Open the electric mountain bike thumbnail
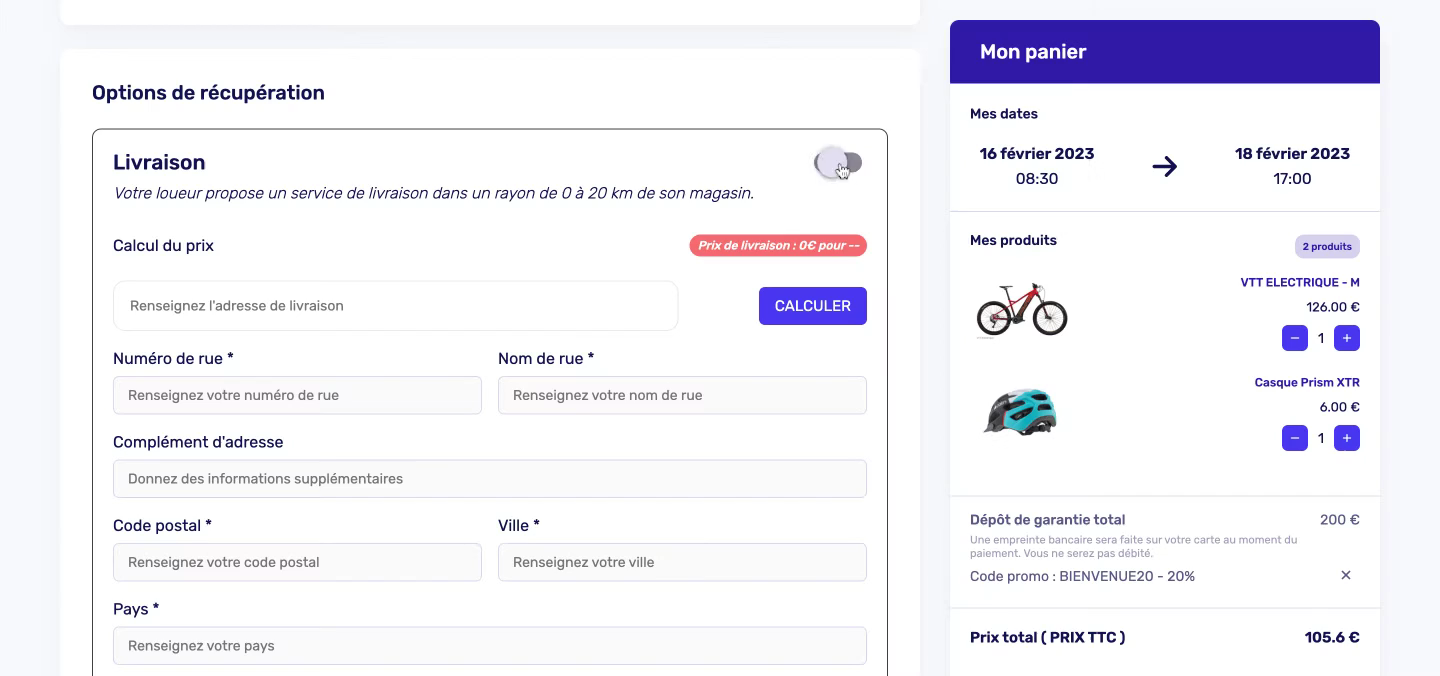The image size is (1440, 676). pyautogui.click(x=1021, y=308)
